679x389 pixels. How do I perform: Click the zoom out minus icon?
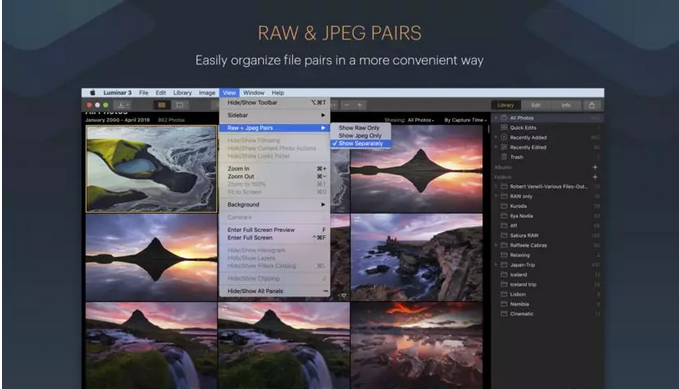pos(346,105)
